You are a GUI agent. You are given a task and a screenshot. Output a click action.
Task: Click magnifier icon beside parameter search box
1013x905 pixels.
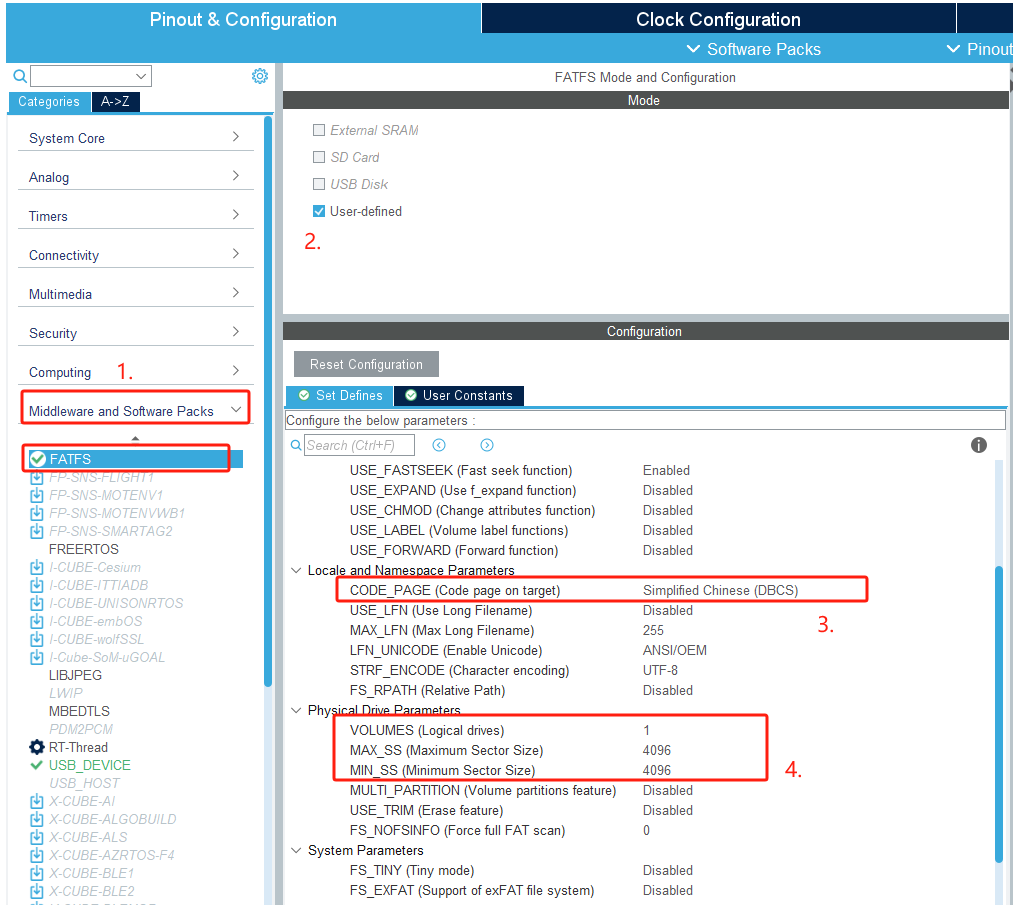[x=296, y=445]
